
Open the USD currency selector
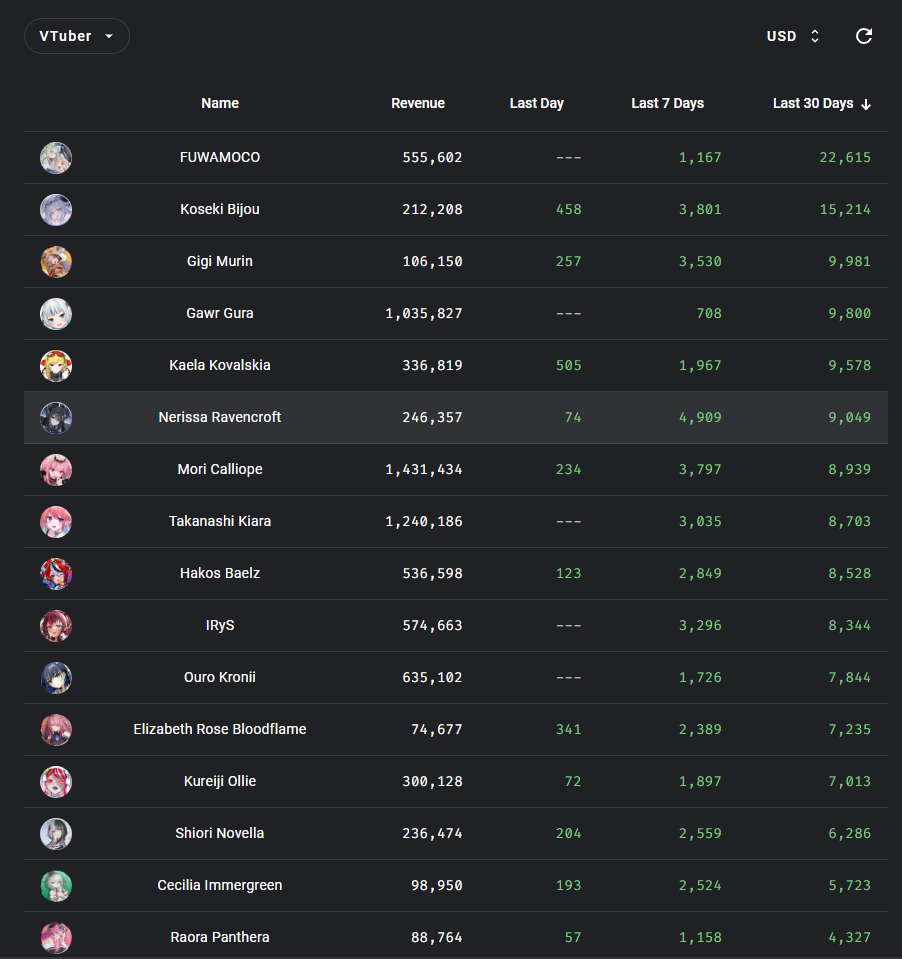[794, 36]
